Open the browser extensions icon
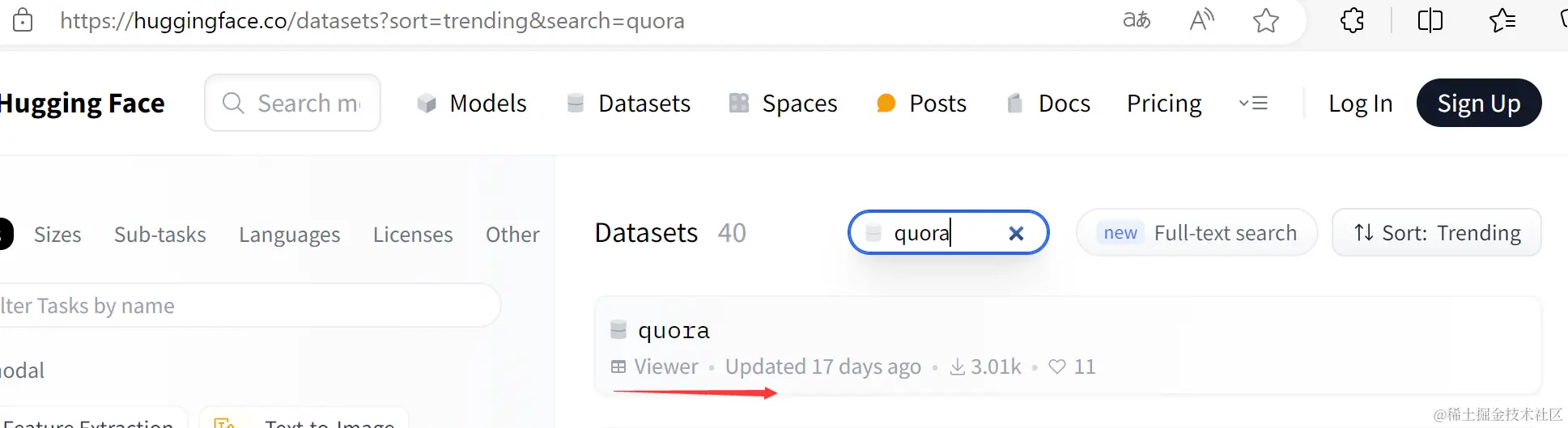The width and height of the screenshot is (1568, 428). pyautogui.click(x=1352, y=20)
